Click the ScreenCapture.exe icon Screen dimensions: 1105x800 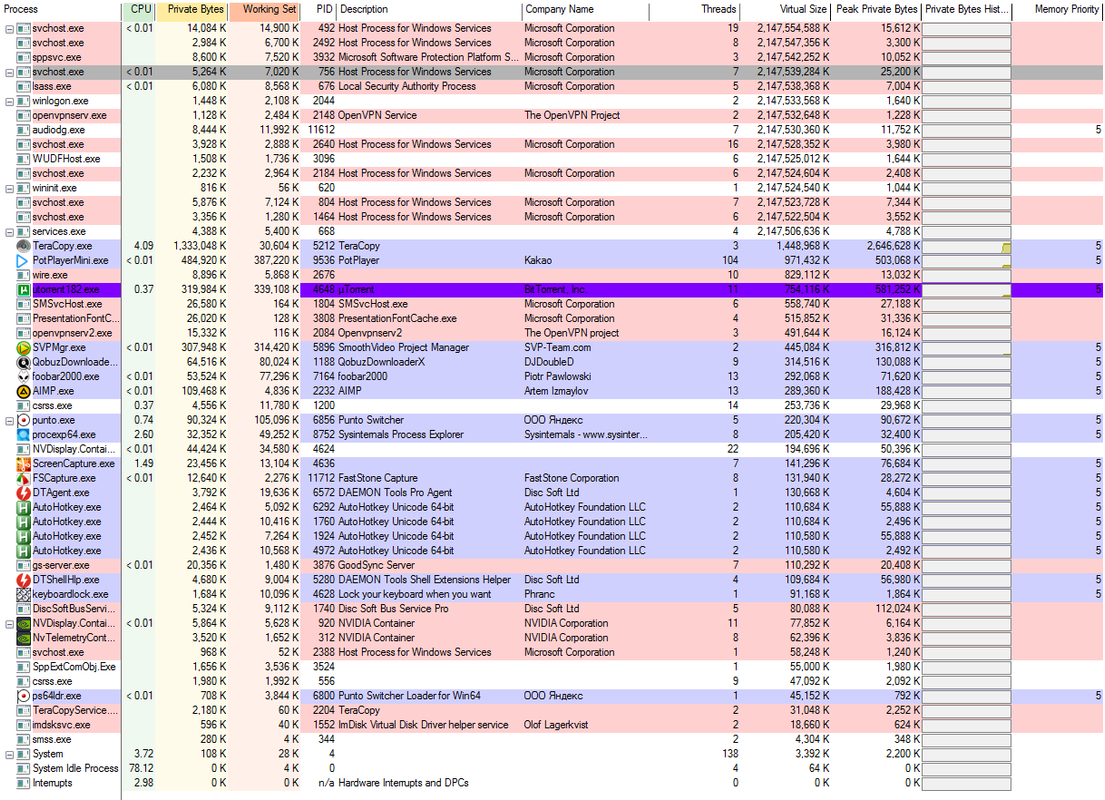coord(23,464)
